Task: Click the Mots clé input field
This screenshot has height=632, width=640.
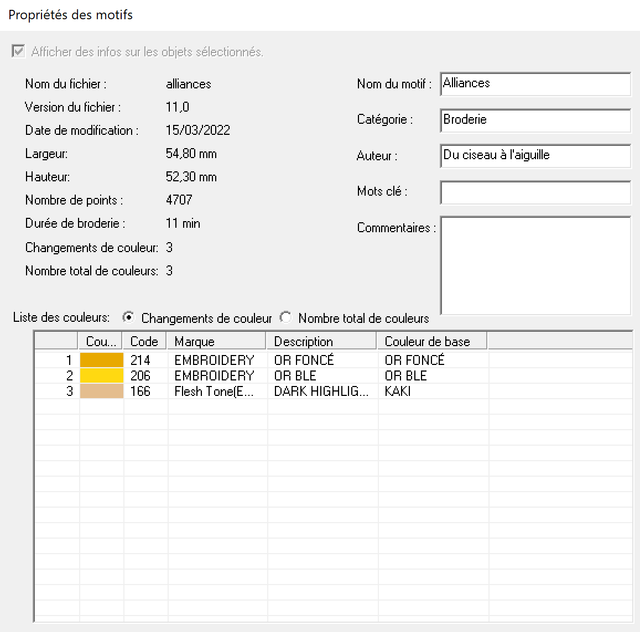Action: pyautogui.click(x=536, y=192)
